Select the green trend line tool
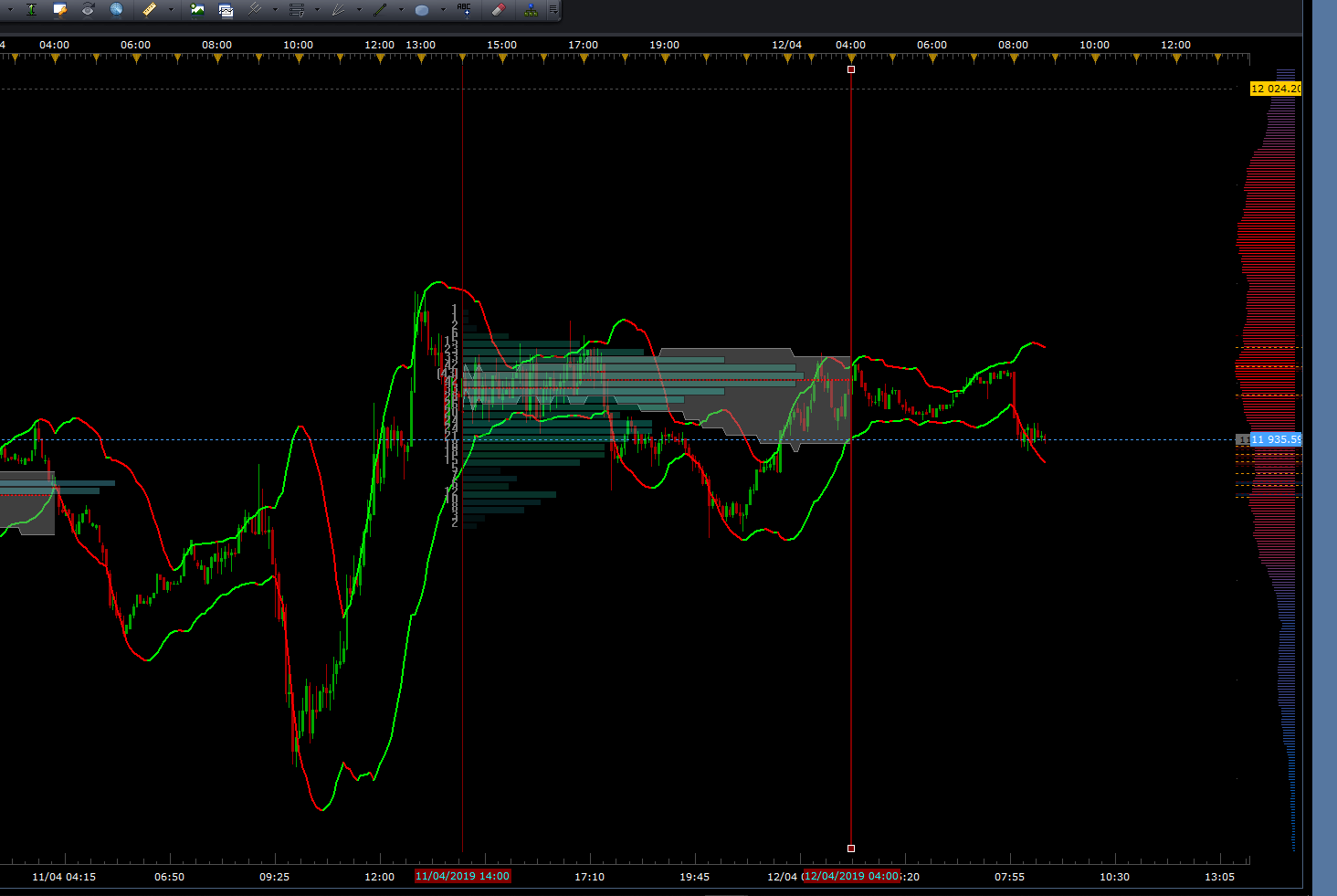 (x=380, y=9)
